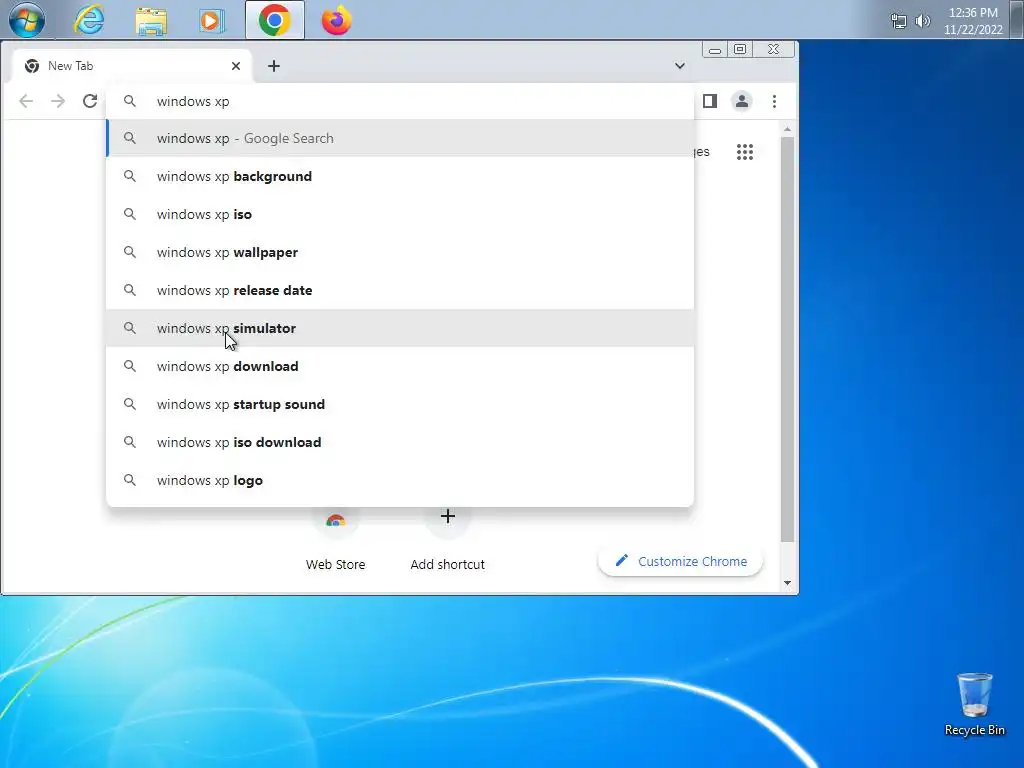Open the Google apps grid
The width and height of the screenshot is (1024, 768).
(745, 152)
